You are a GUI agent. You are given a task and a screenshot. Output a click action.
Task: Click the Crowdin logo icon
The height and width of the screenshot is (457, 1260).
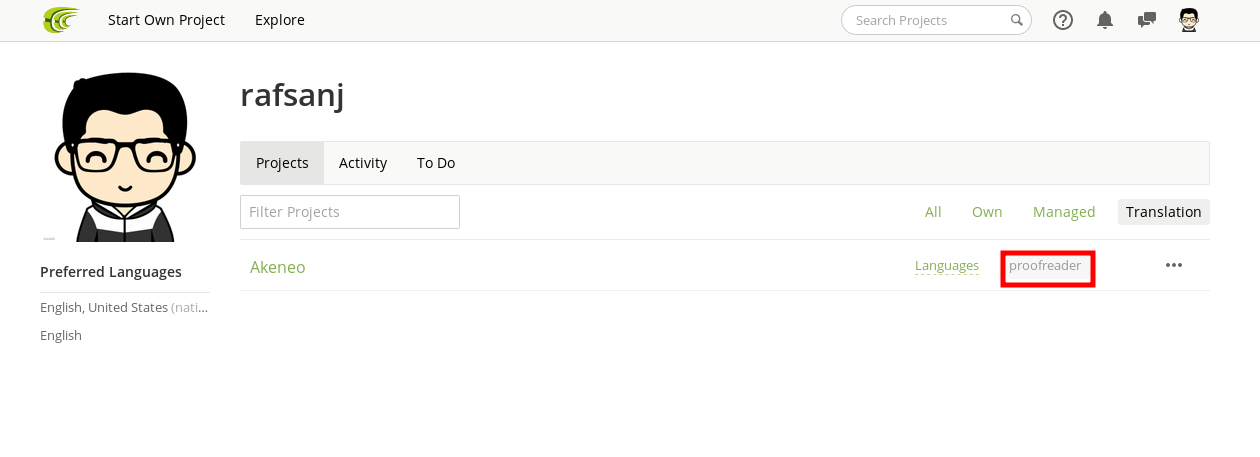click(62, 20)
